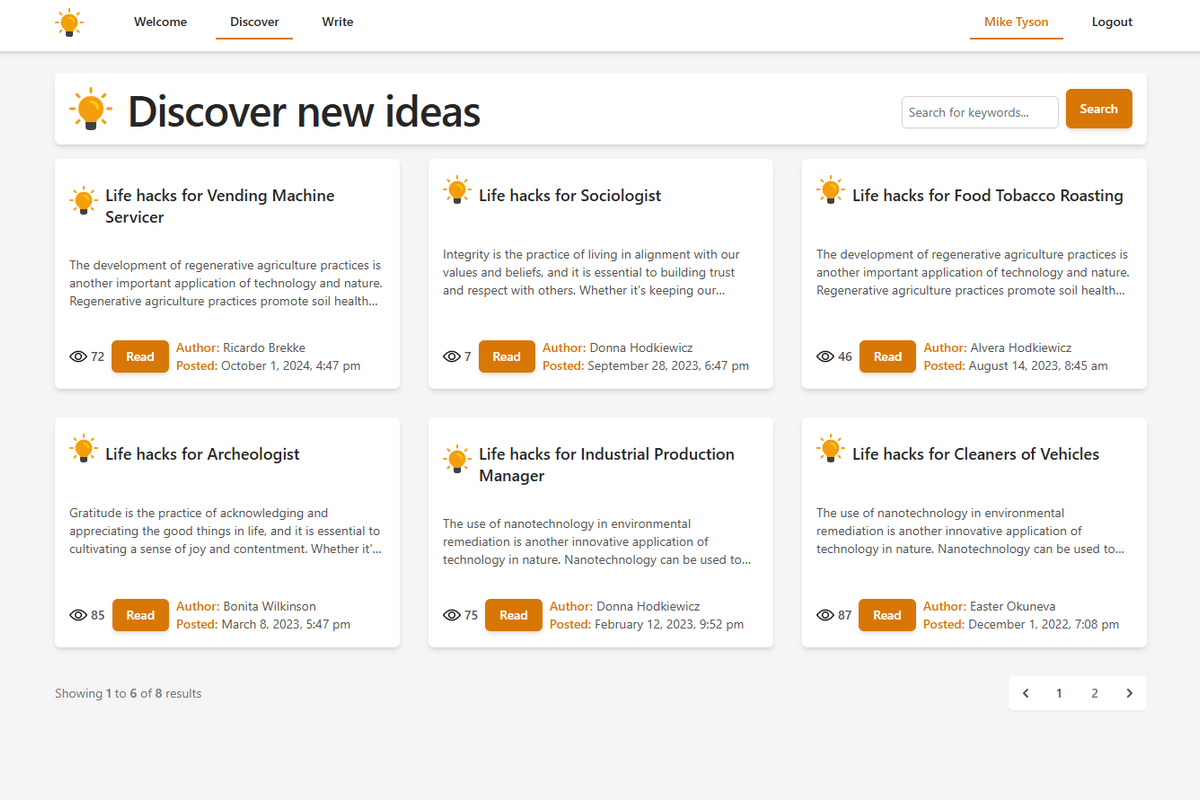Click the Gratitude excerpt on Archeologist card
Image resolution: width=1200 pixels, height=800 pixels.
[225, 531]
